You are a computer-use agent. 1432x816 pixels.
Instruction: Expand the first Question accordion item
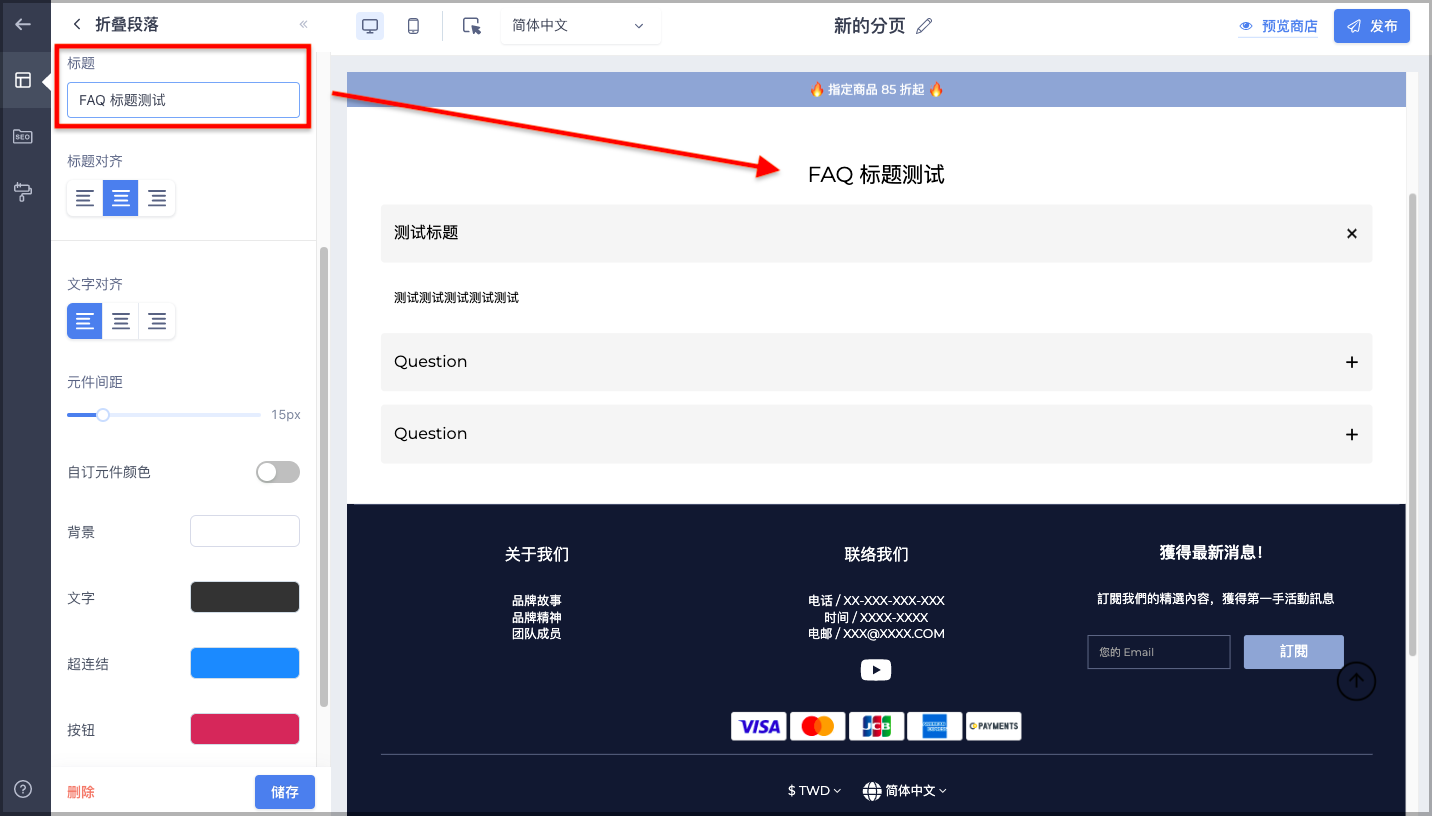coord(876,362)
